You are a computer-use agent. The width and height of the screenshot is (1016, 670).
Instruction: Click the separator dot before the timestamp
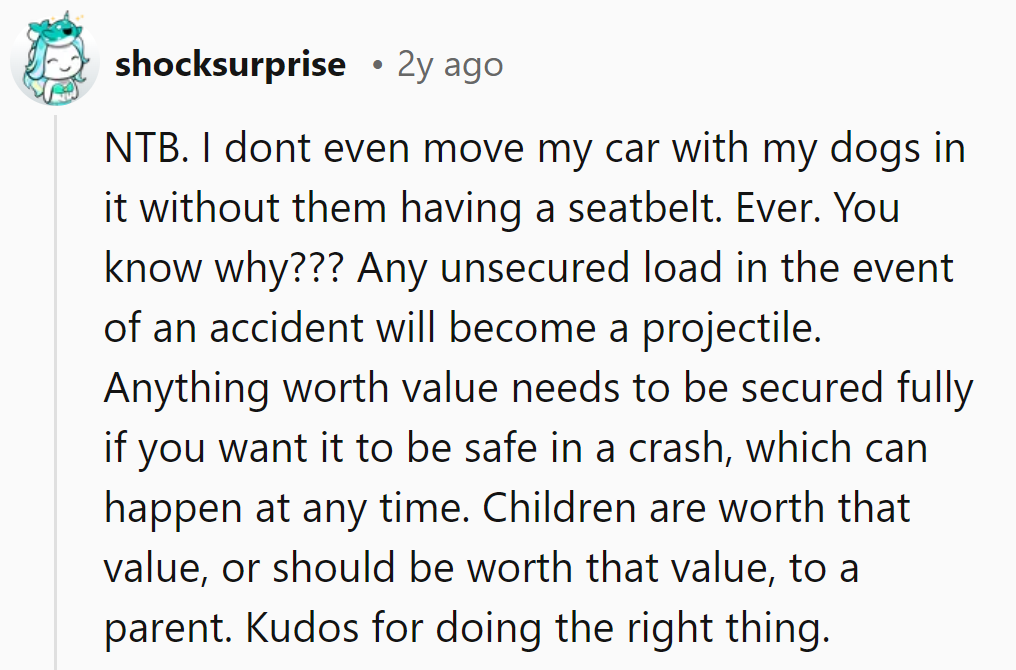pos(376,66)
